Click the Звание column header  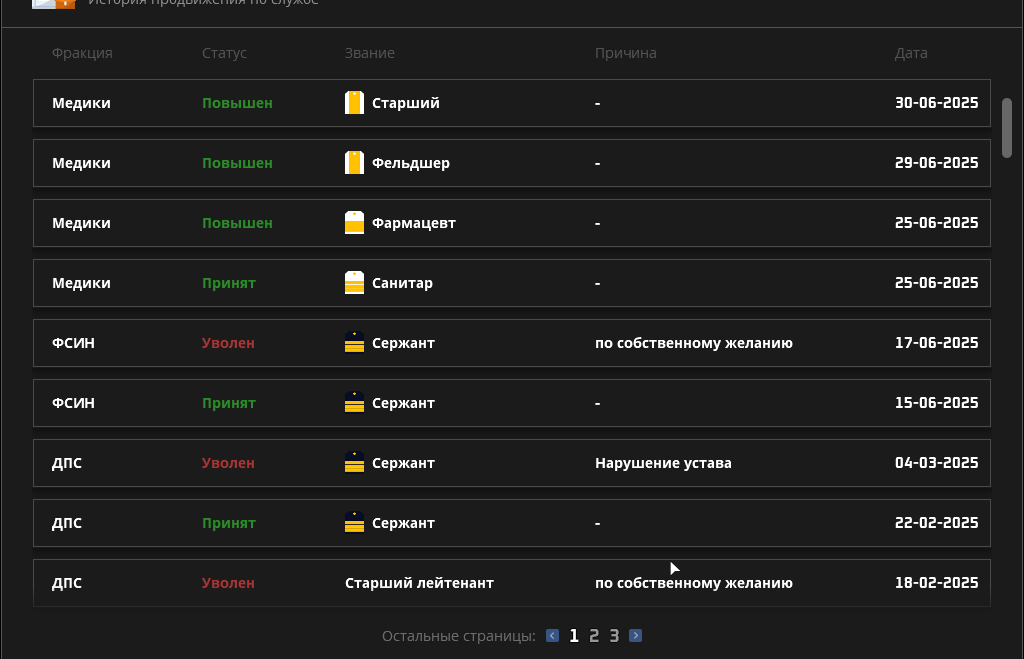pos(370,53)
